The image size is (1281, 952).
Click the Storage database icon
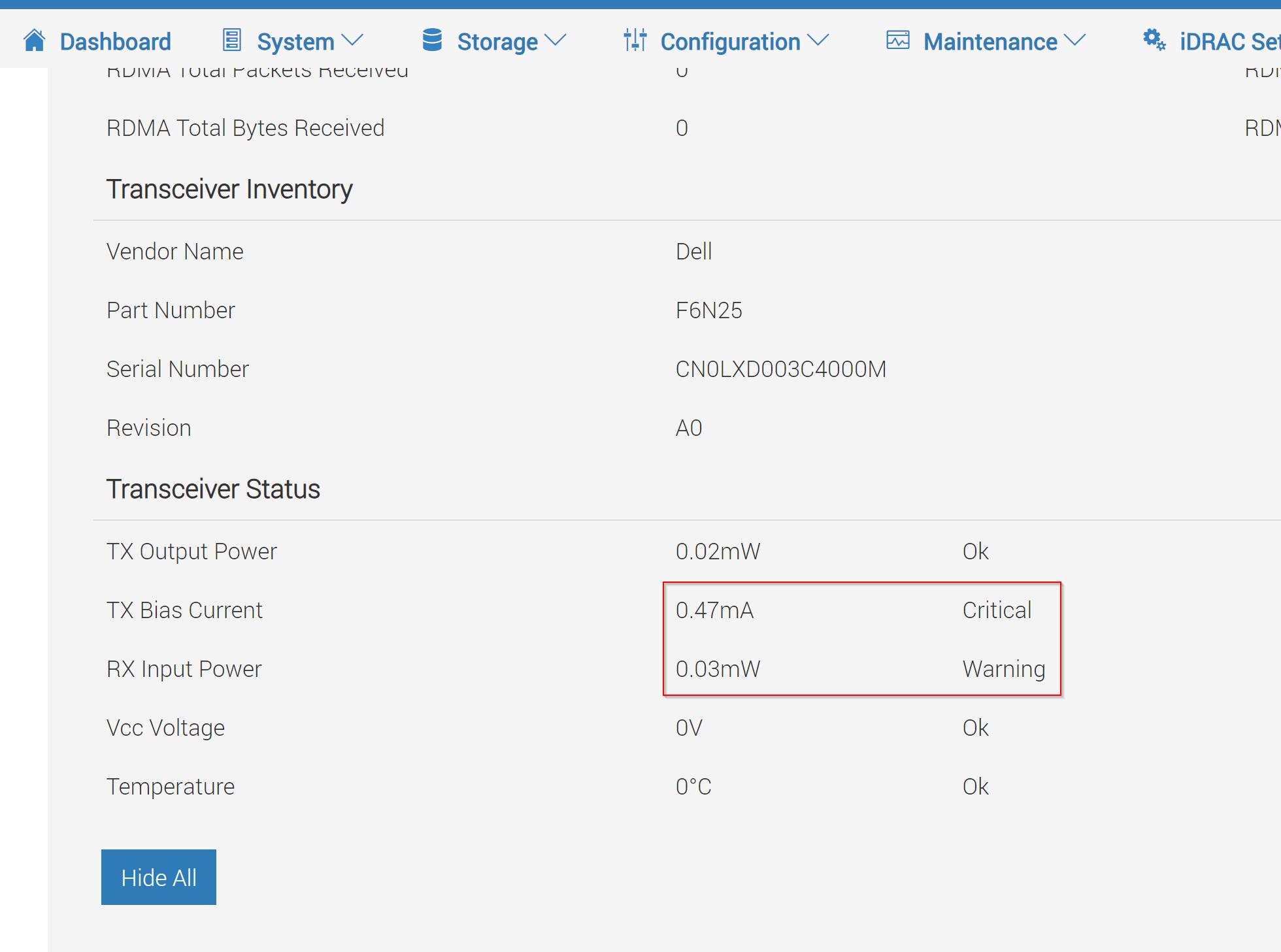pos(432,41)
